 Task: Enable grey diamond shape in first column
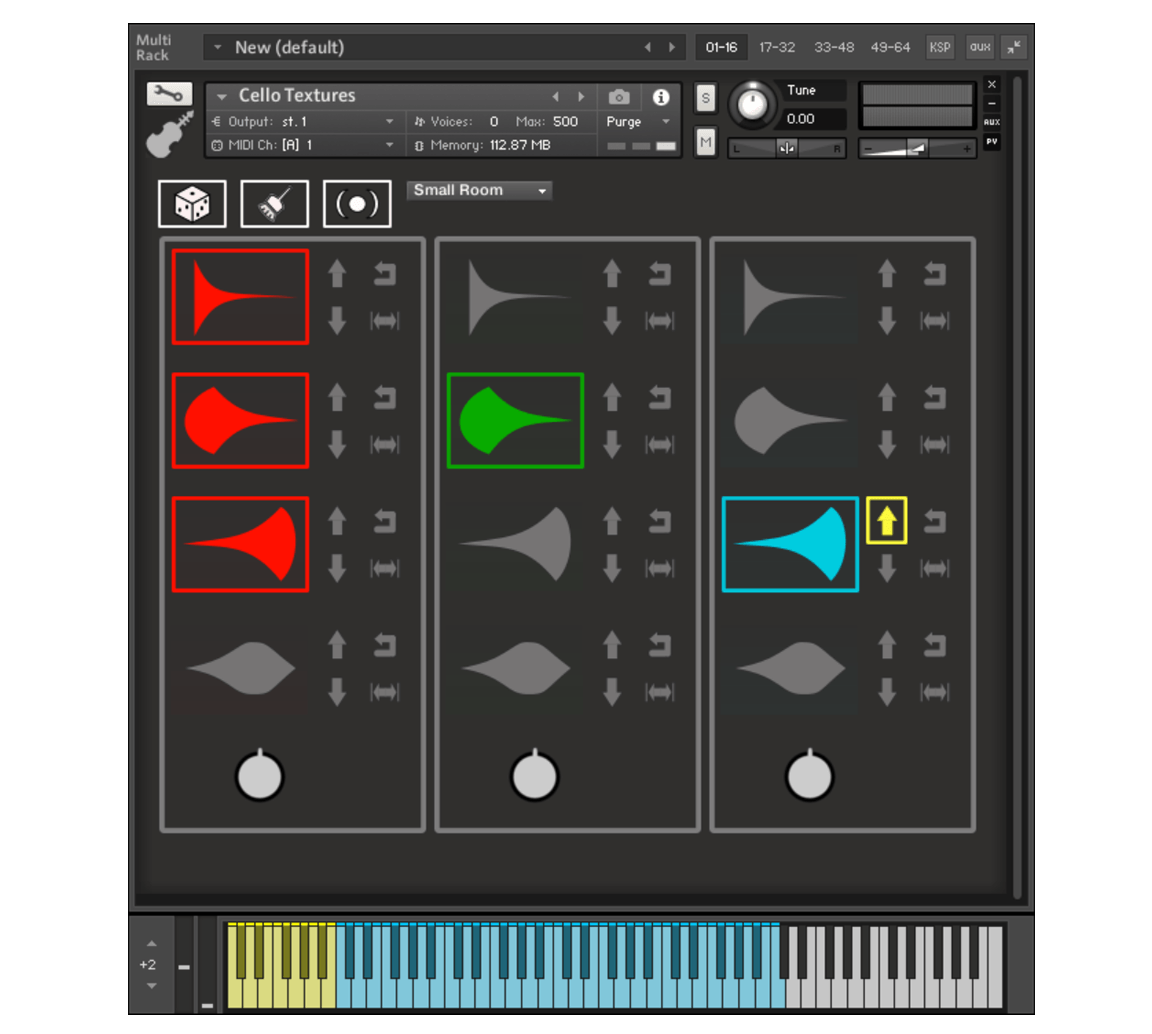240,668
